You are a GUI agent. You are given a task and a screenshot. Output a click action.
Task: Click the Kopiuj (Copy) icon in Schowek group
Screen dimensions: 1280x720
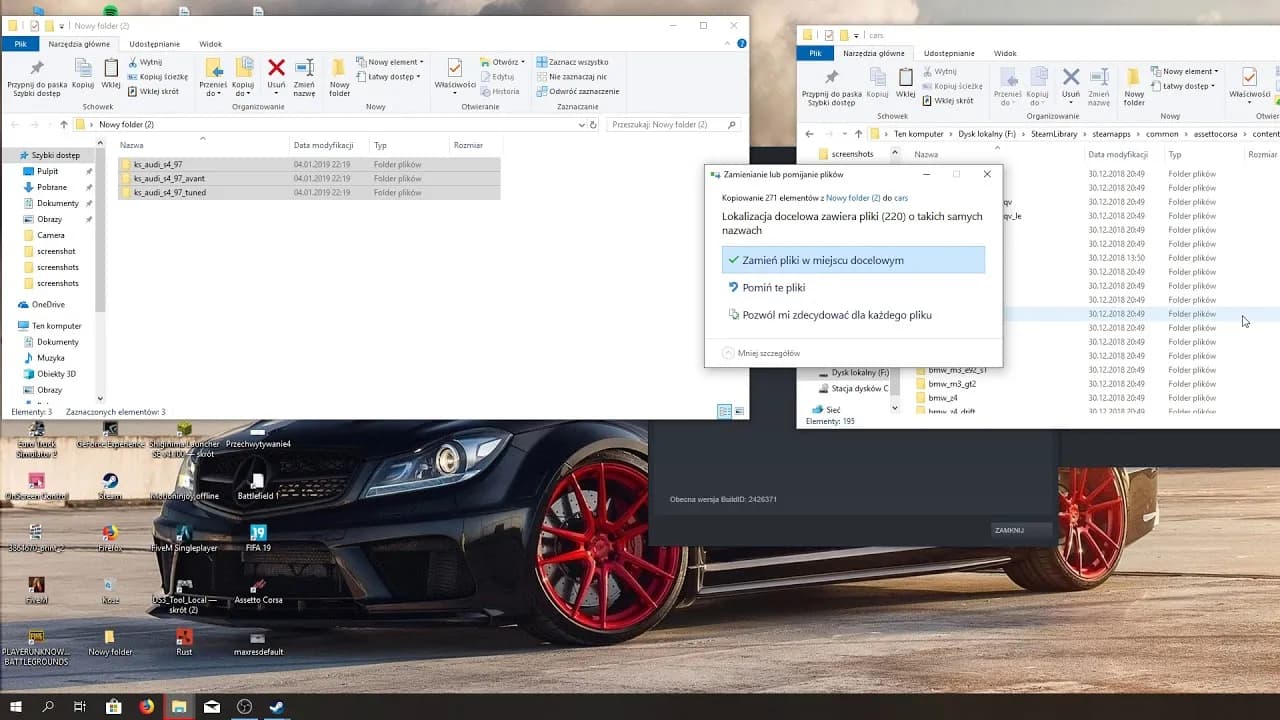coord(84,73)
